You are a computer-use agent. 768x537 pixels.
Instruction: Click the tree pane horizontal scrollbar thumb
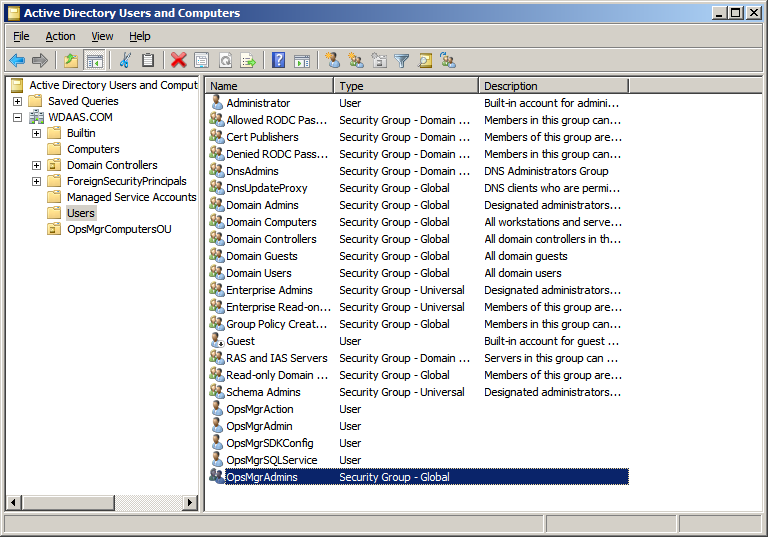pos(69,502)
